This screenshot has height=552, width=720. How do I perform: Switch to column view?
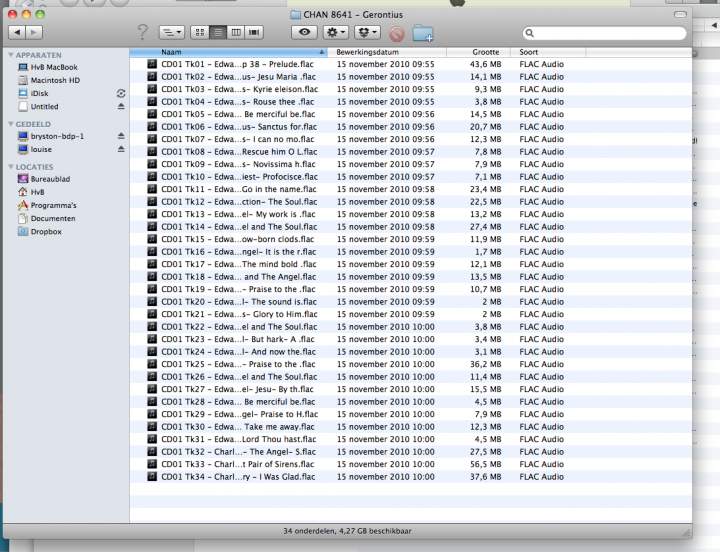click(x=236, y=33)
